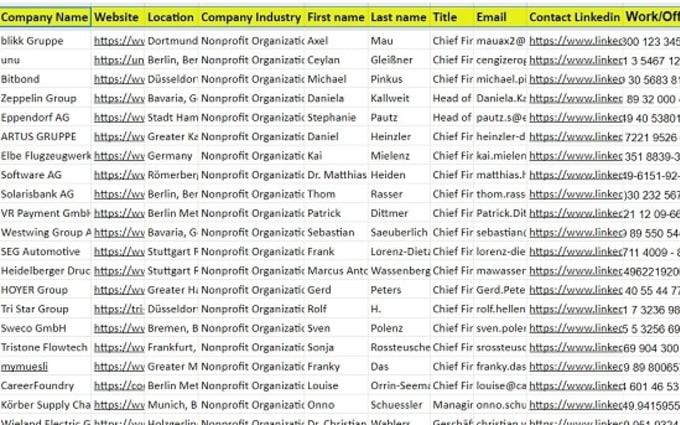Click the email cell starting franky.das
Screen dimensions: 680x425
[500, 366]
